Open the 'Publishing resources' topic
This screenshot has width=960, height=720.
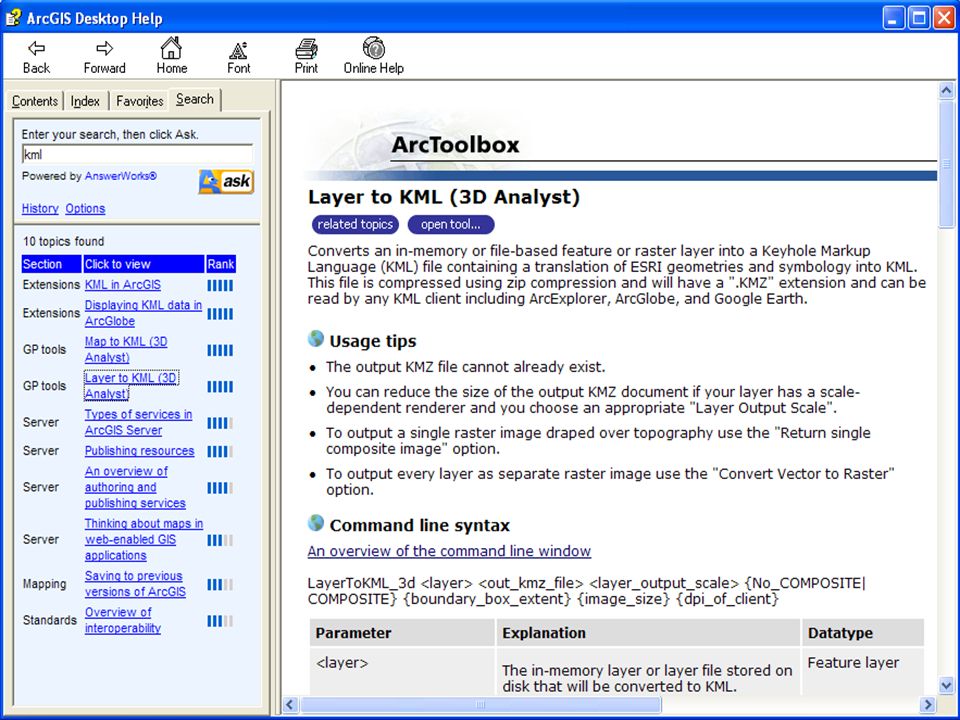tap(139, 451)
